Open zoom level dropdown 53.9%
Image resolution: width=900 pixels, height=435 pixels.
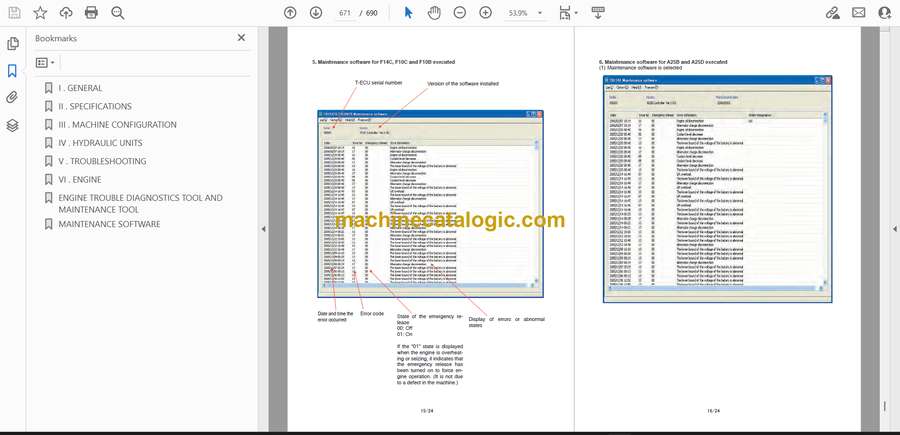525,13
